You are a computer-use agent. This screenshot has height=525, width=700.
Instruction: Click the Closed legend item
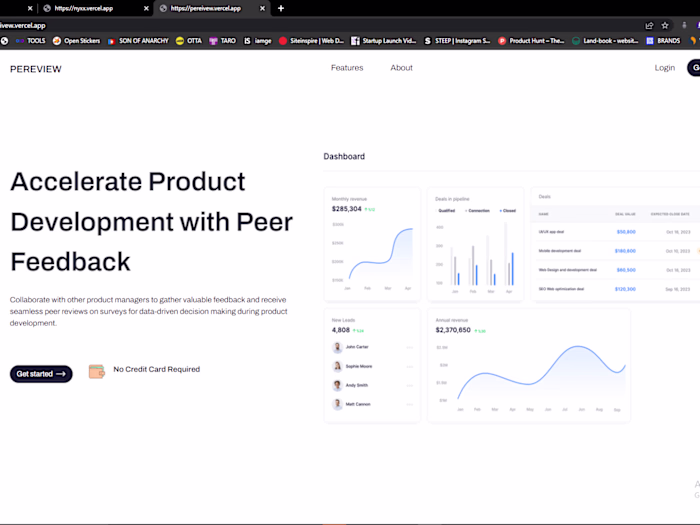point(508,211)
